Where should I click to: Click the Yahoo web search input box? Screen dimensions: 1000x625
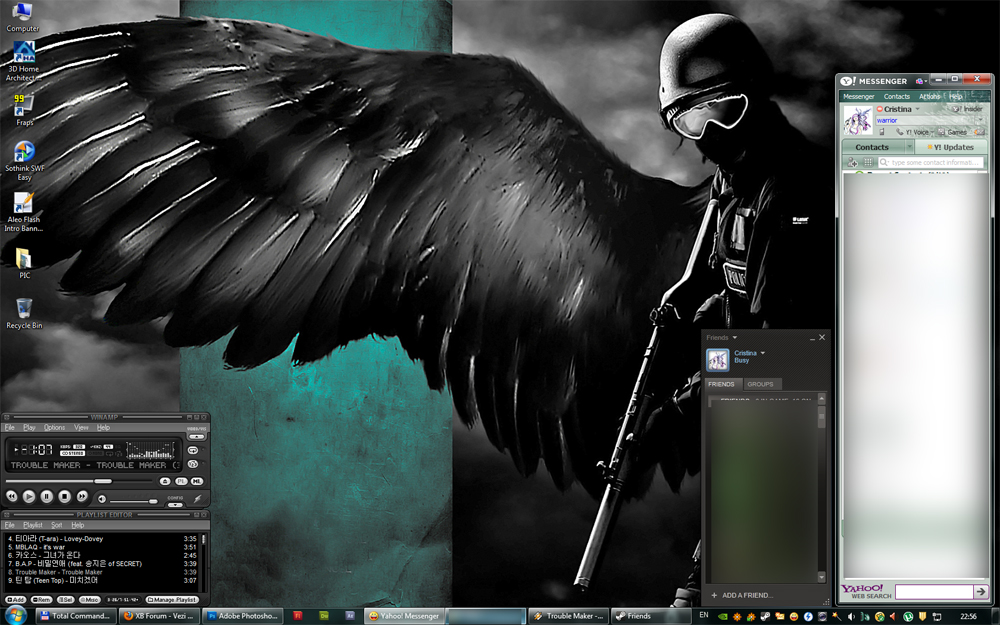pyautogui.click(x=934, y=592)
